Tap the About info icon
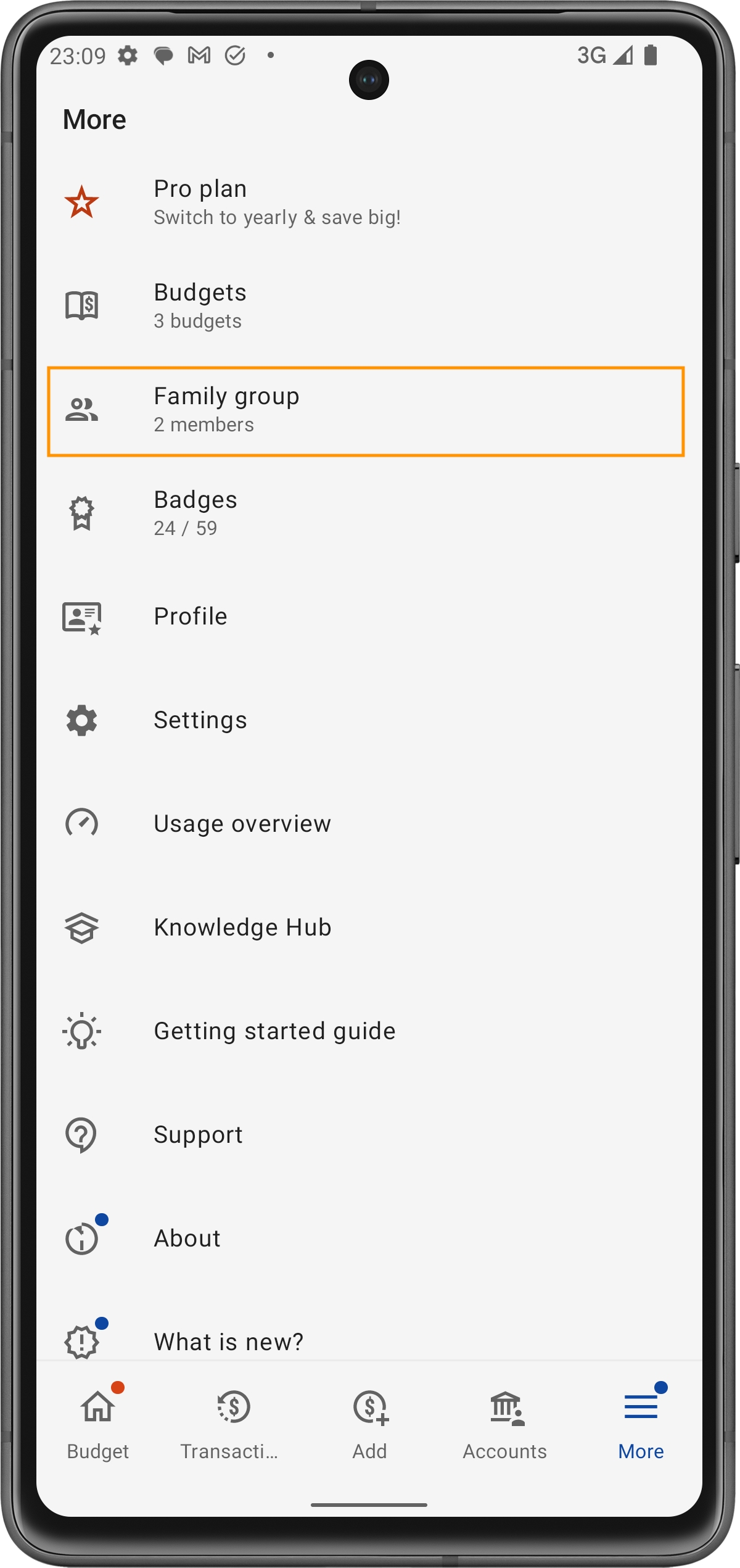 81,1238
